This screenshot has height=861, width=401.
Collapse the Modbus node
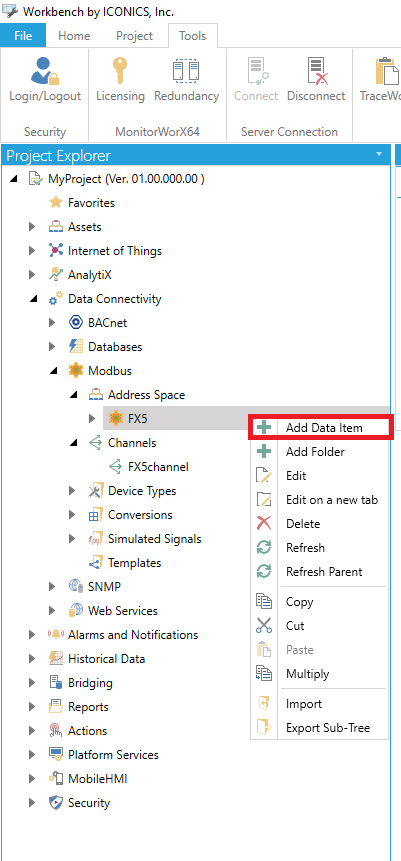[x=53, y=371]
